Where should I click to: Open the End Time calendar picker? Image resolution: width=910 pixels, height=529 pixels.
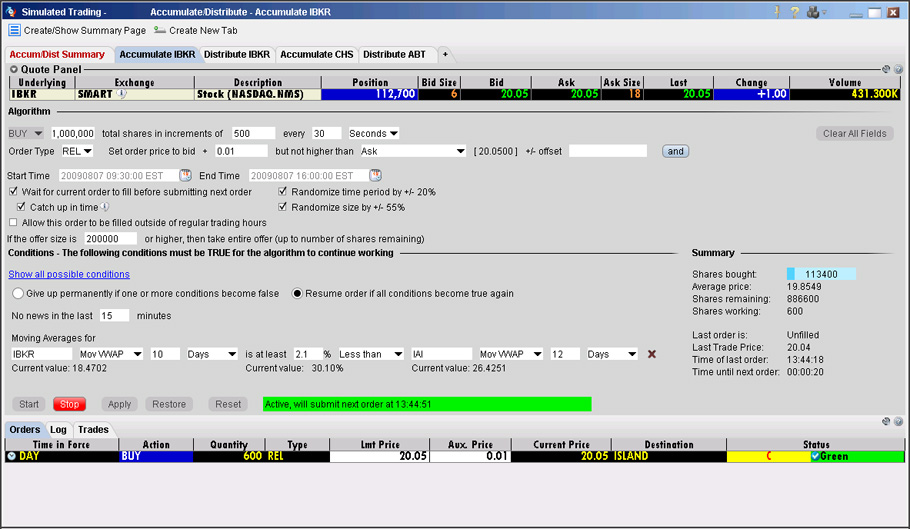coord(375,175)
